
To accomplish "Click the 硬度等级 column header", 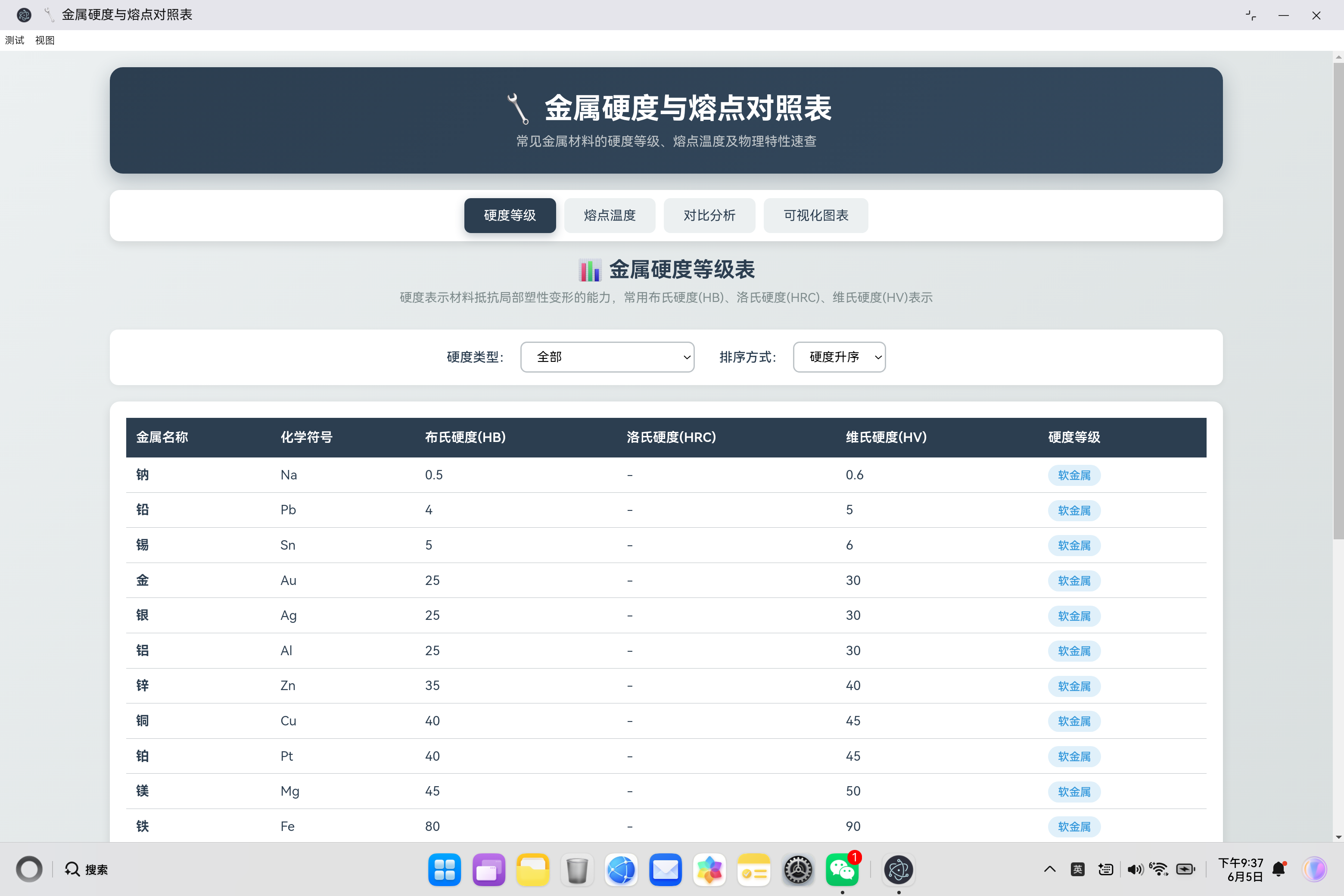I will coord(1074,437).
